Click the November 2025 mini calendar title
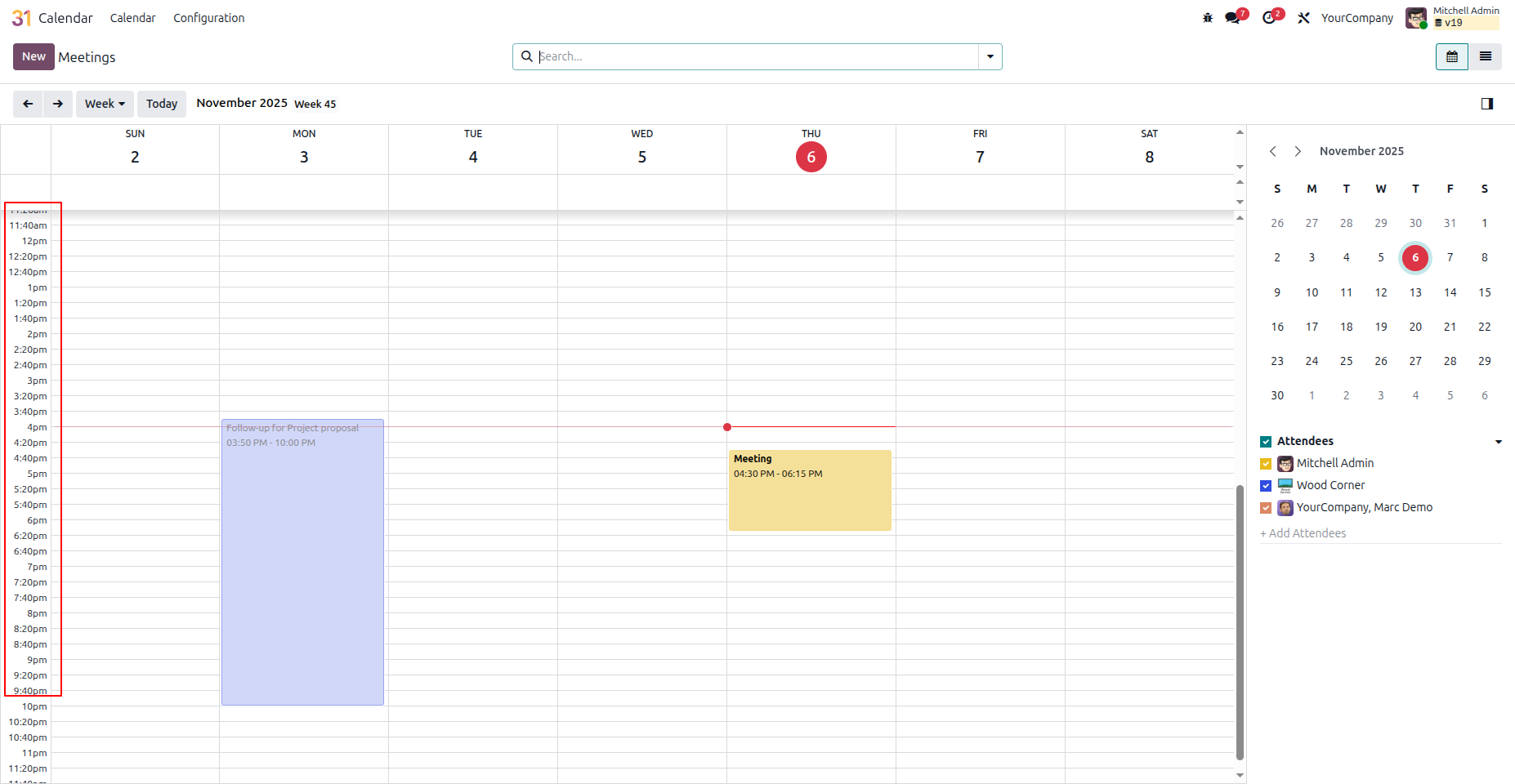The width and height of the screenshot is (1515, 784). click(1361, 151)
